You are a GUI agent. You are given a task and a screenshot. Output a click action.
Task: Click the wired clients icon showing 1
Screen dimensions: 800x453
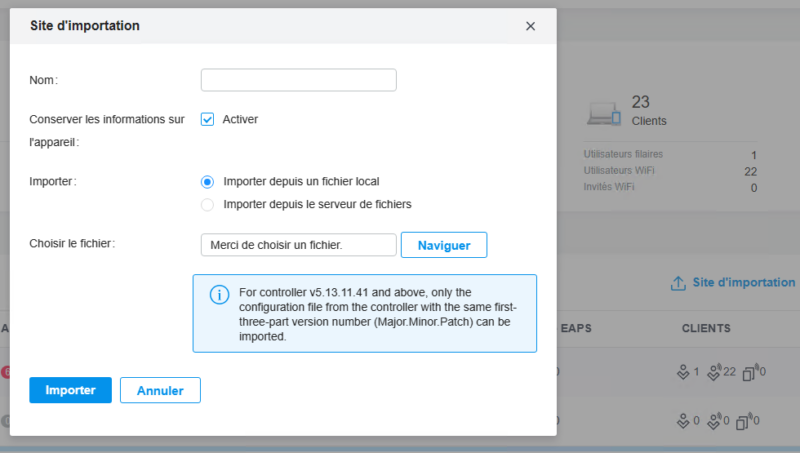[x=683, y=372]
